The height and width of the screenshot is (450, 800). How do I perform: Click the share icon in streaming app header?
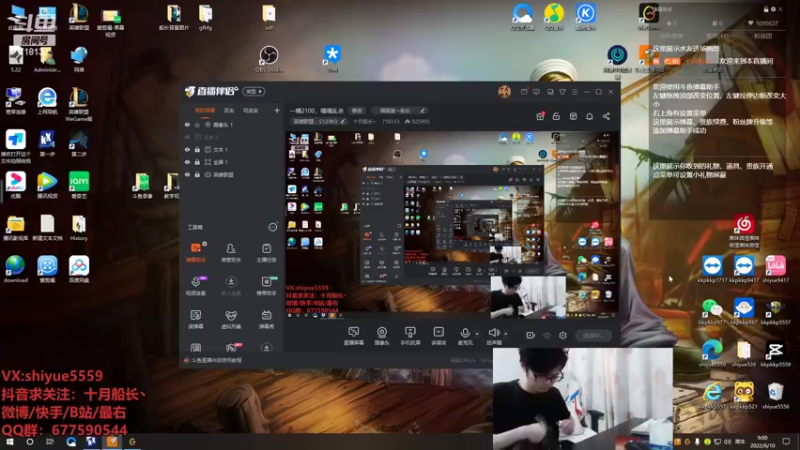(606, 116)
